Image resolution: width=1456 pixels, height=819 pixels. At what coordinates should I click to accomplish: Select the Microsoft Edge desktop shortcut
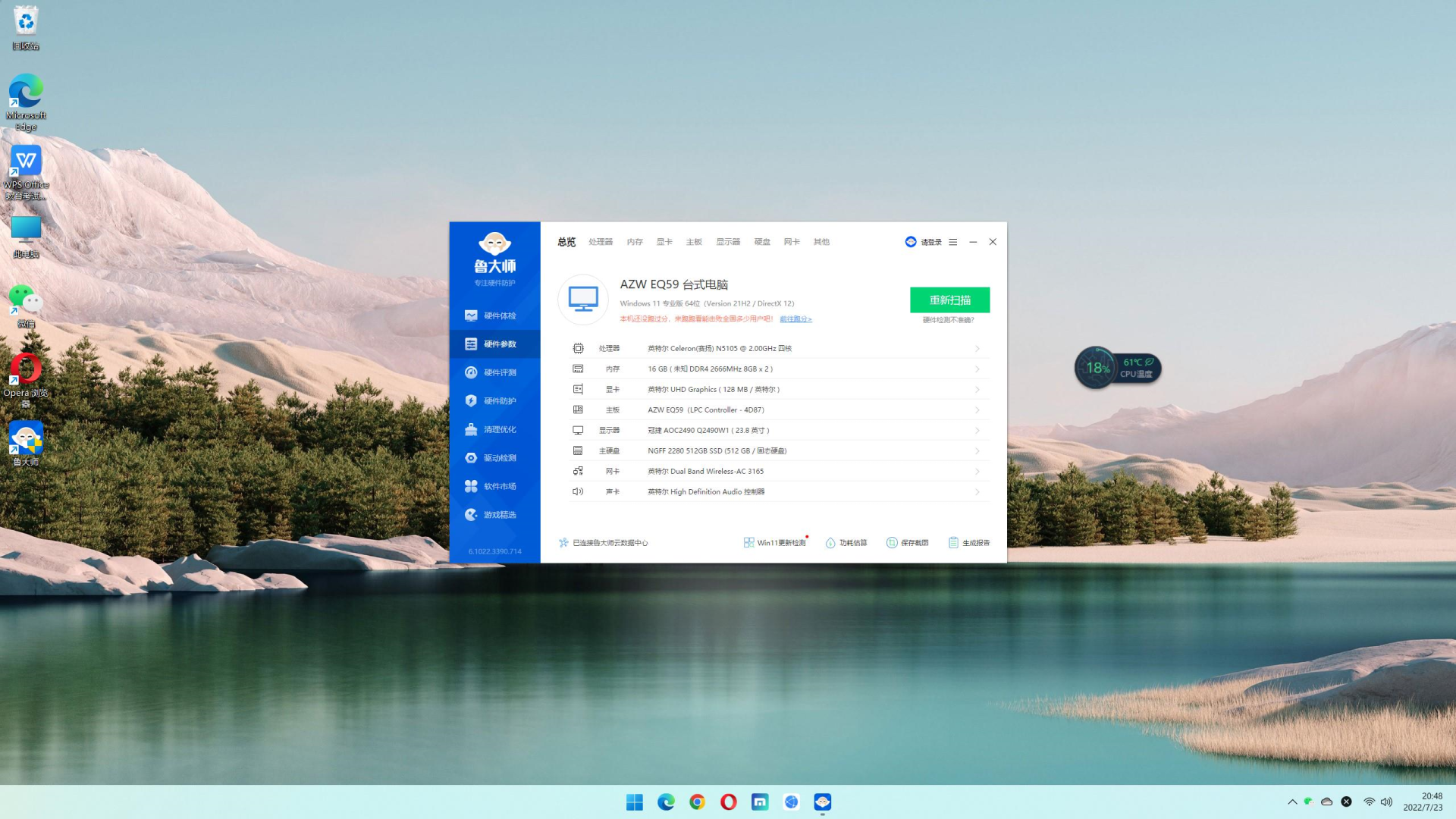(26, 102)
